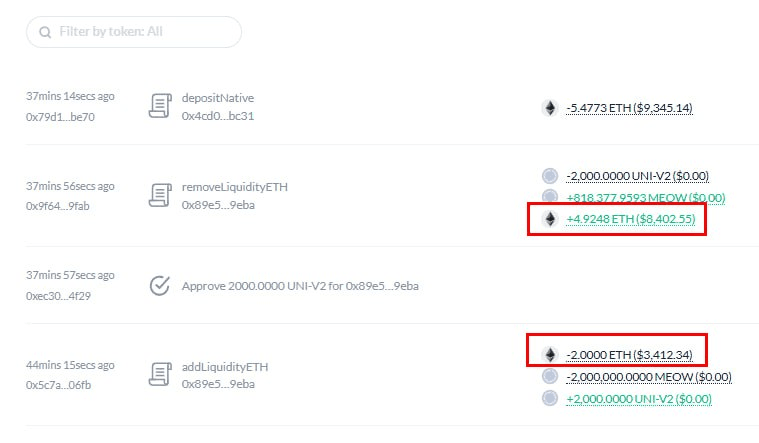The image size is (759, 443).
Task: Open transaction hash 0x5c7a...06fb
Action: [x=59, y=385]
